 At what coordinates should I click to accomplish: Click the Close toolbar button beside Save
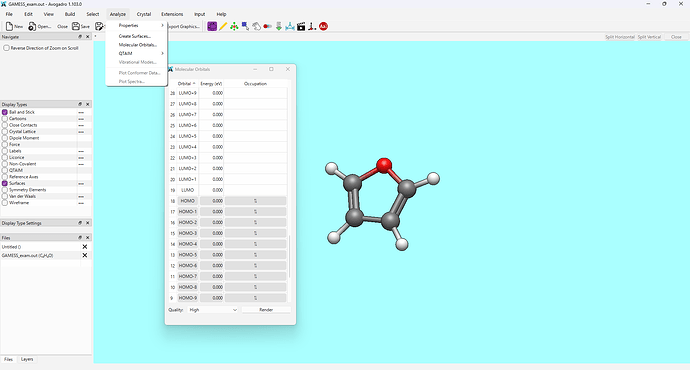(x=62, y=26)
